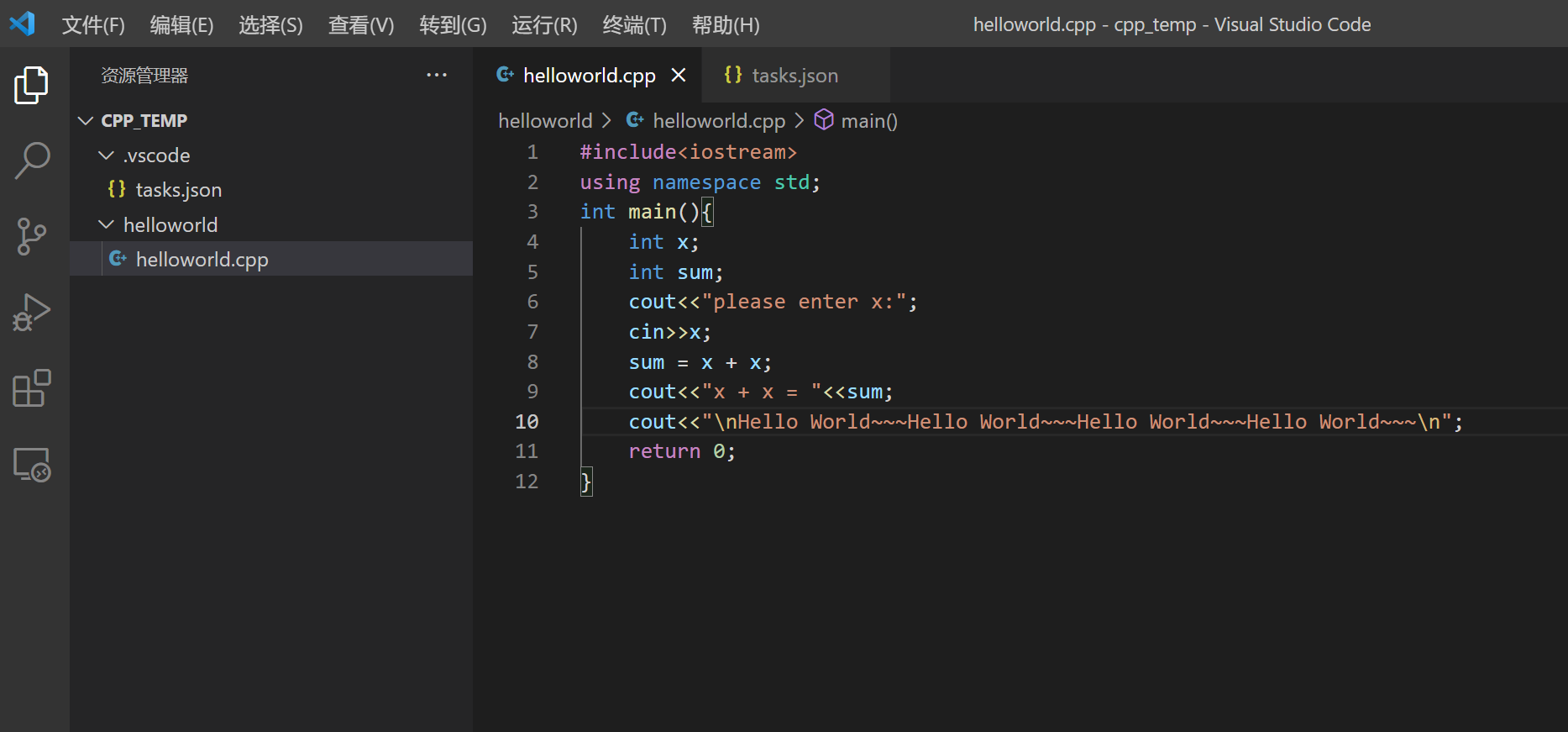Click the 'using namespace std;' line
The height and width of the screenshot is (732, 1568).
pos(700,182)
